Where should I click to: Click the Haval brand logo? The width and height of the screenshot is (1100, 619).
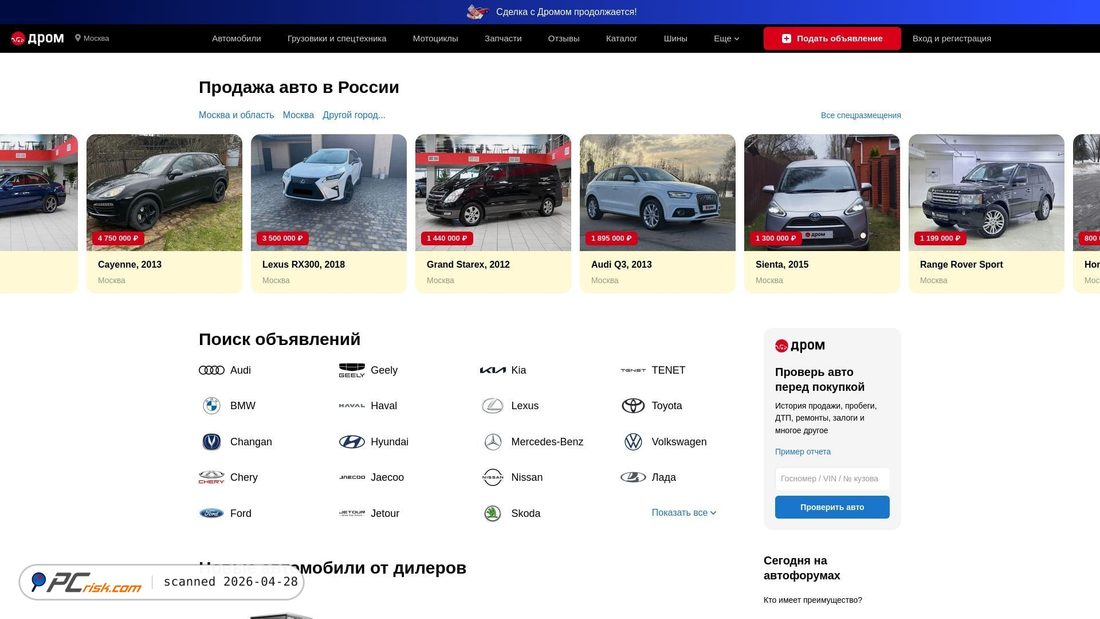click(351, 406)
